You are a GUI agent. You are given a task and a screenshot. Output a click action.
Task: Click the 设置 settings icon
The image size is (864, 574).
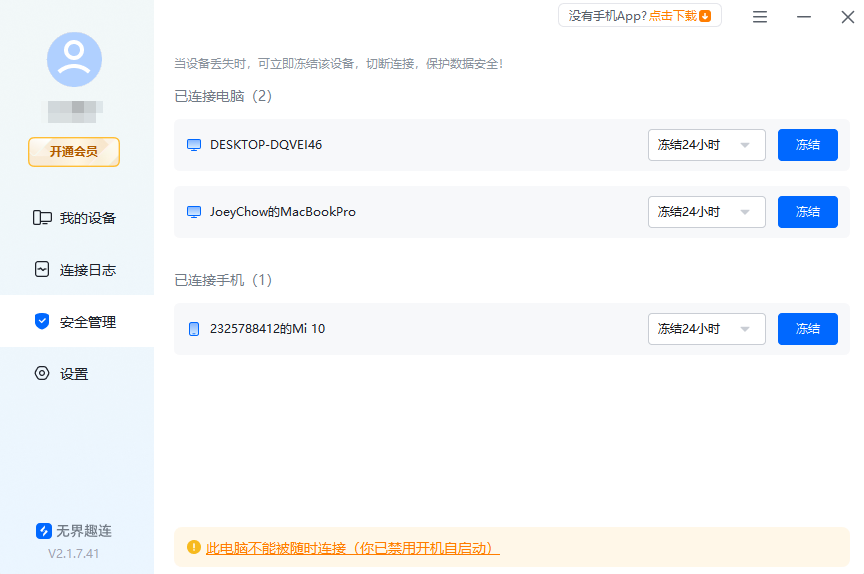42,374
